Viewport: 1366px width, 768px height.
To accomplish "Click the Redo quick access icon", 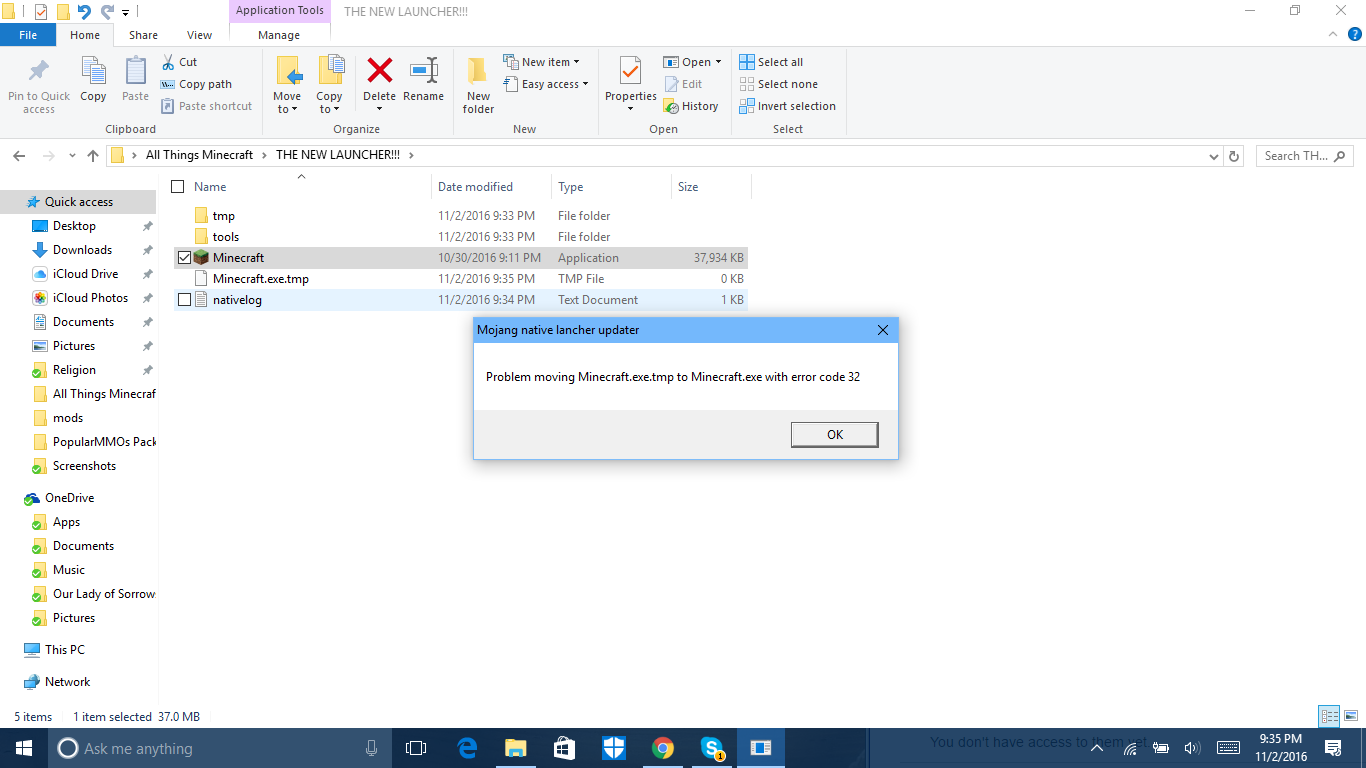I will (106, 12).
